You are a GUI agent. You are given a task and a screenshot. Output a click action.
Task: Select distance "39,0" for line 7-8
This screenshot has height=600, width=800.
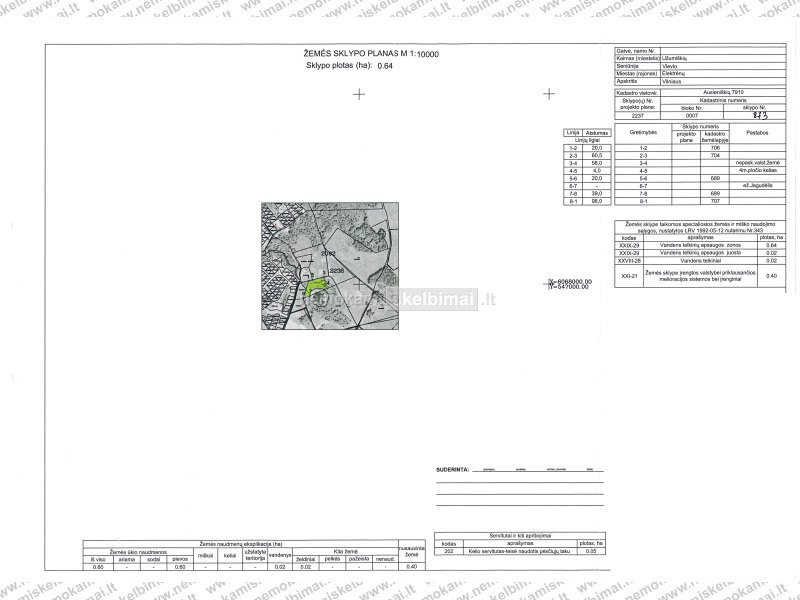coord(597,194)
